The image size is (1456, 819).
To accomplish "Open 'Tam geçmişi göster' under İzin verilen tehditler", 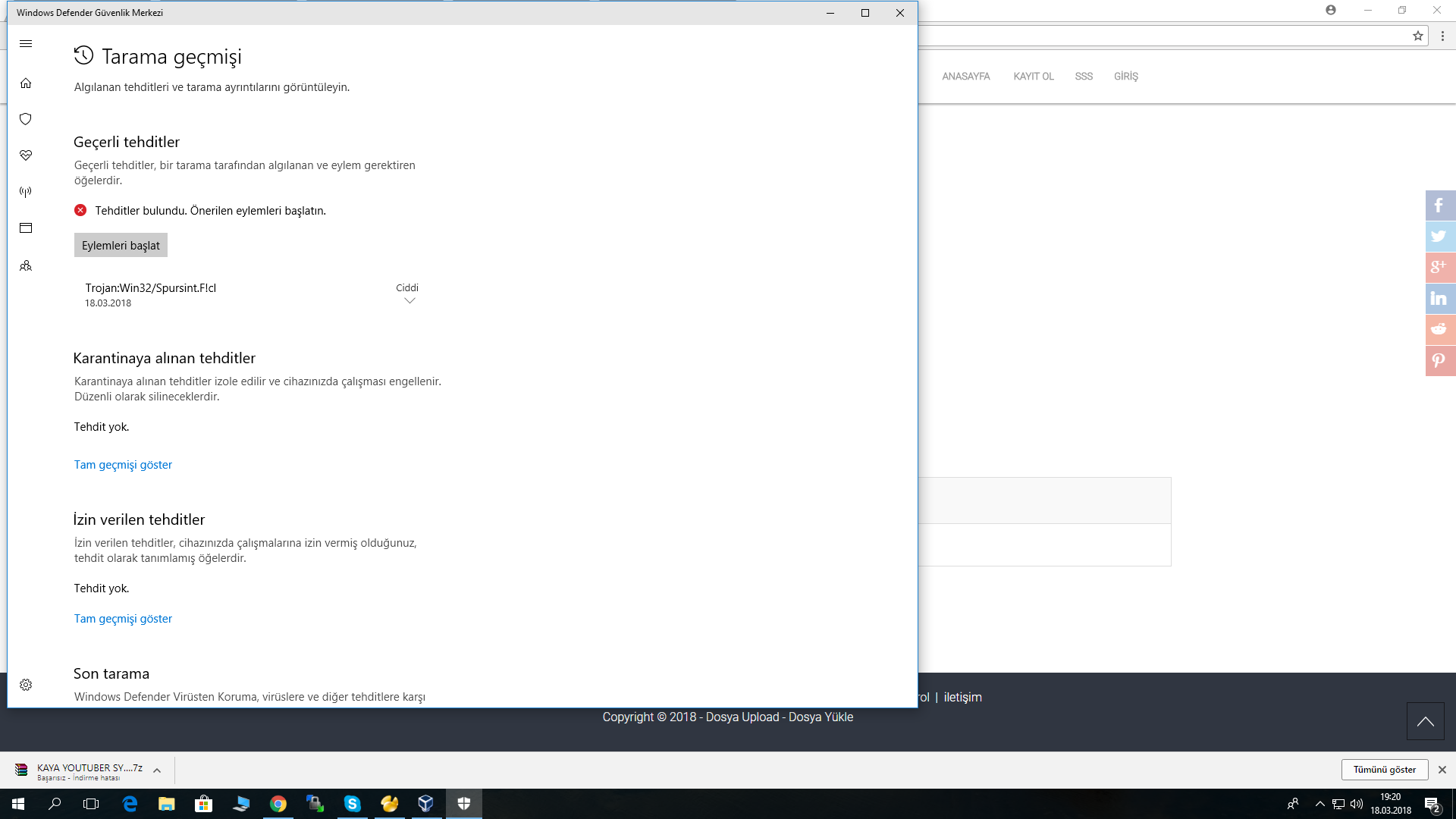I will pyautogui.click(x=123, y=619).
